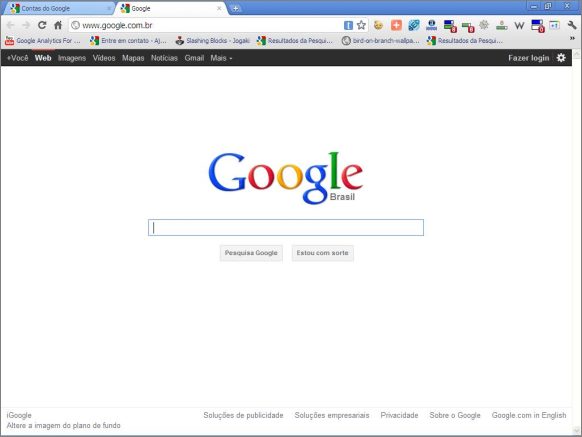Image resolution: width=582 pixels, height=437 pixels.
Task: Open the yellow smiley face extension
Action: [x=378, y=25]
